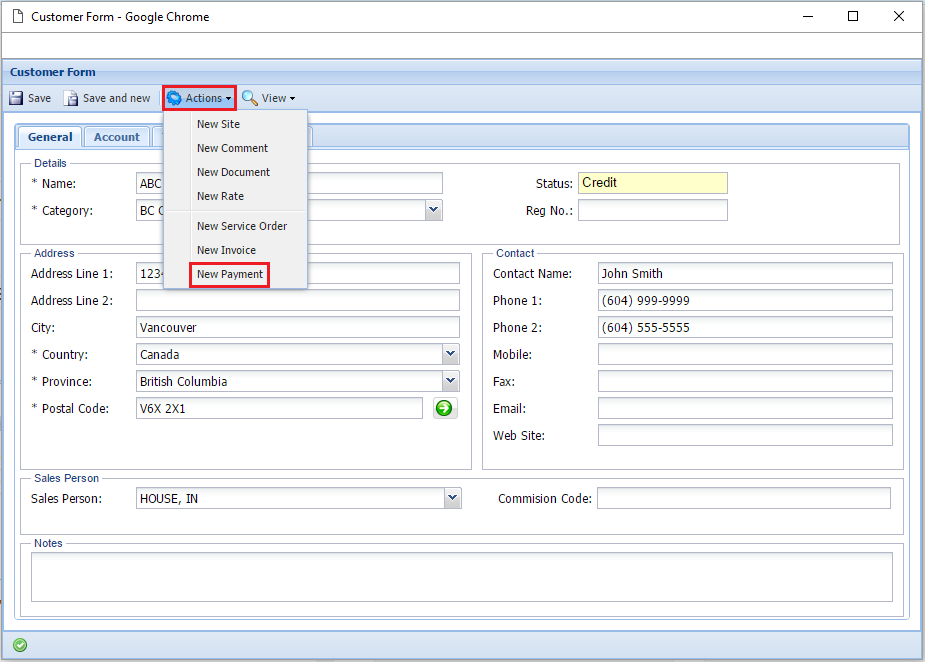Click the Phone 1 field
The width and height of the screenshot is (925, 662).
[x=745, y=300]
